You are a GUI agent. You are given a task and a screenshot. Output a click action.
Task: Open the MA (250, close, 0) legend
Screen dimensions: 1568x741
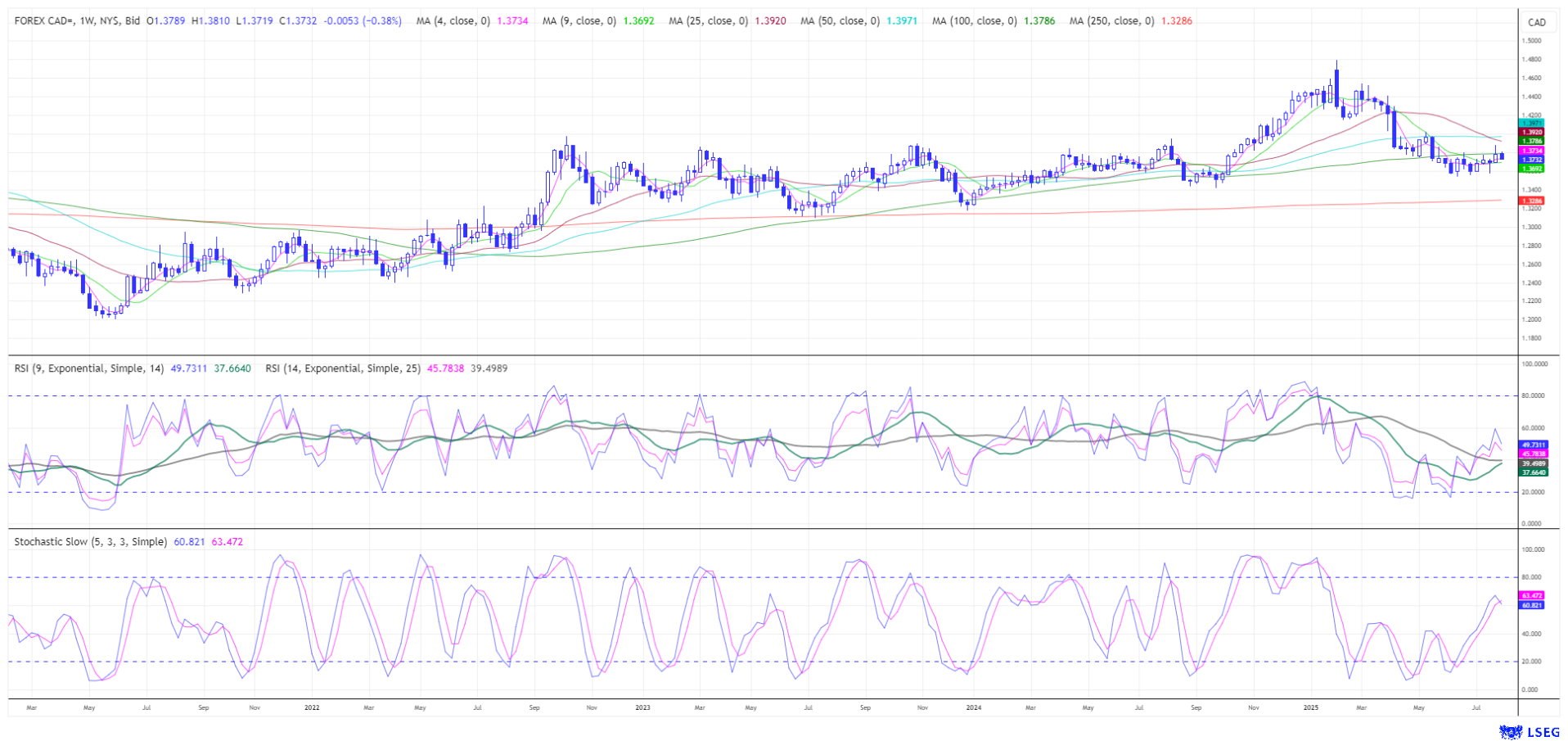tap(1111, 21)
